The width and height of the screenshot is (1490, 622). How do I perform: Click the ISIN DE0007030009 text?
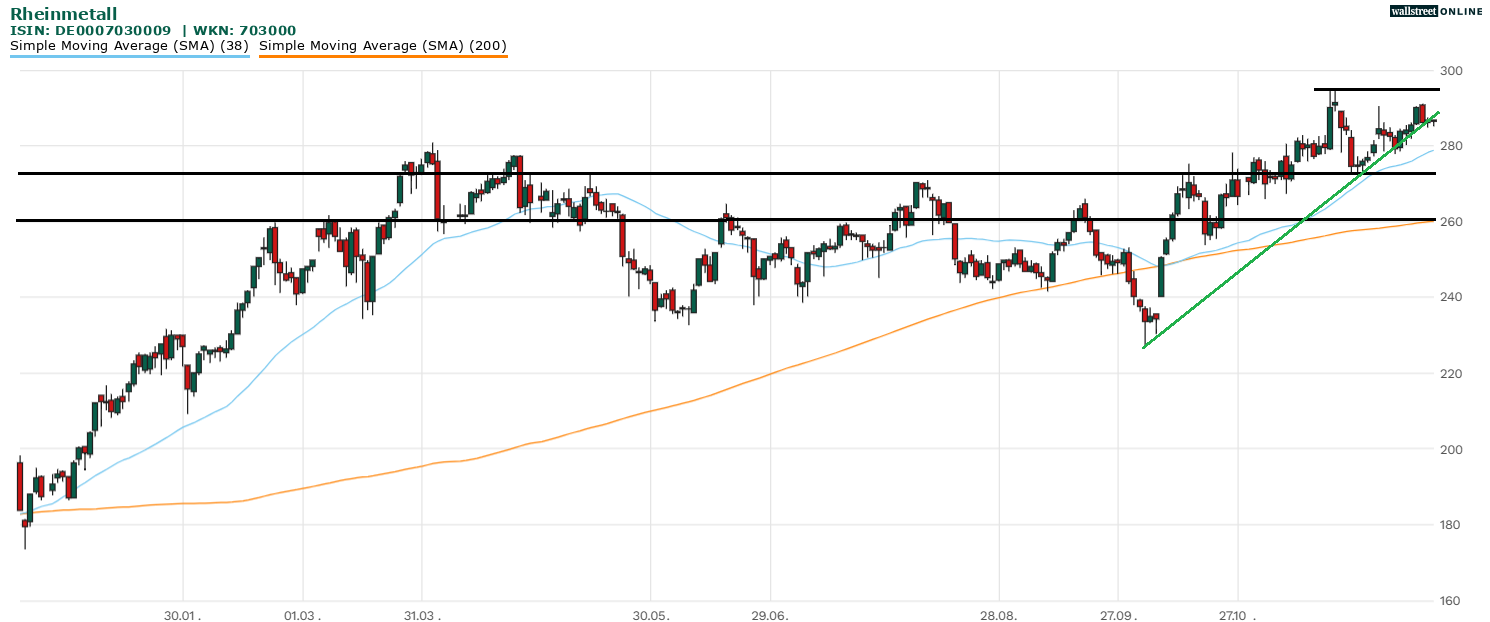[x=90, y=30]
